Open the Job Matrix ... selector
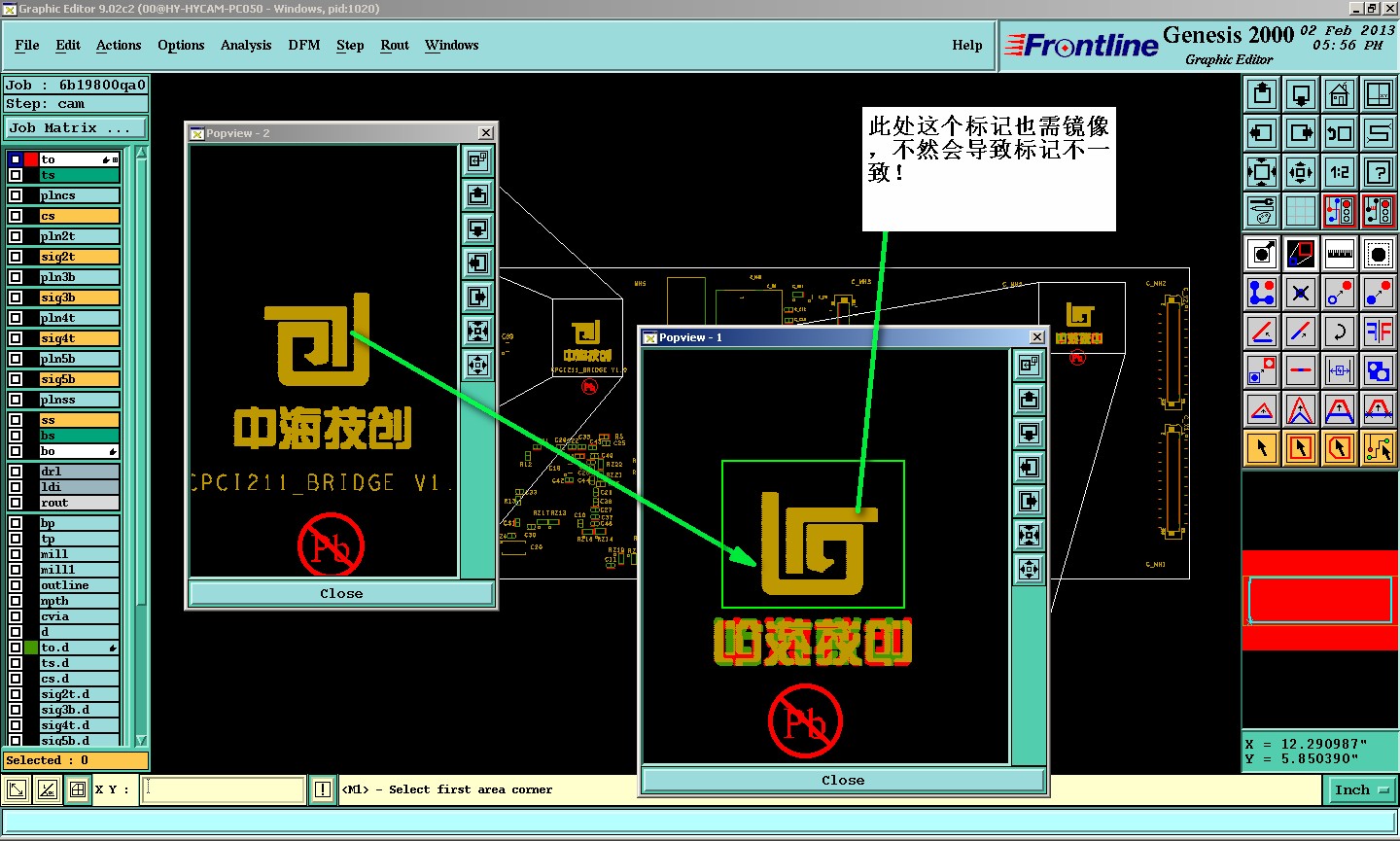The image size is (1400, 841). pos(76,127)
